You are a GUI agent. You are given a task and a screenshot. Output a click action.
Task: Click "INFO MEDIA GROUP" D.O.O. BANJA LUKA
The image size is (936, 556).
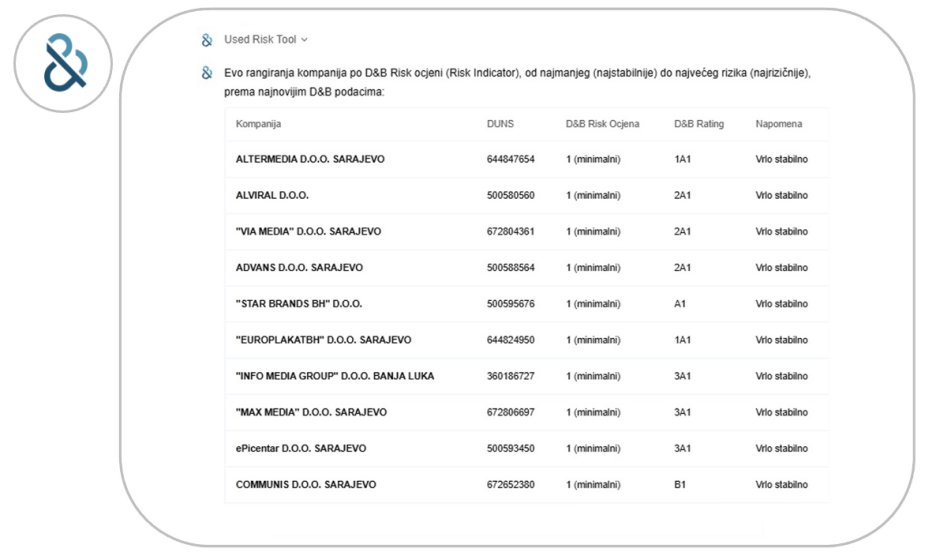(335, 376)
